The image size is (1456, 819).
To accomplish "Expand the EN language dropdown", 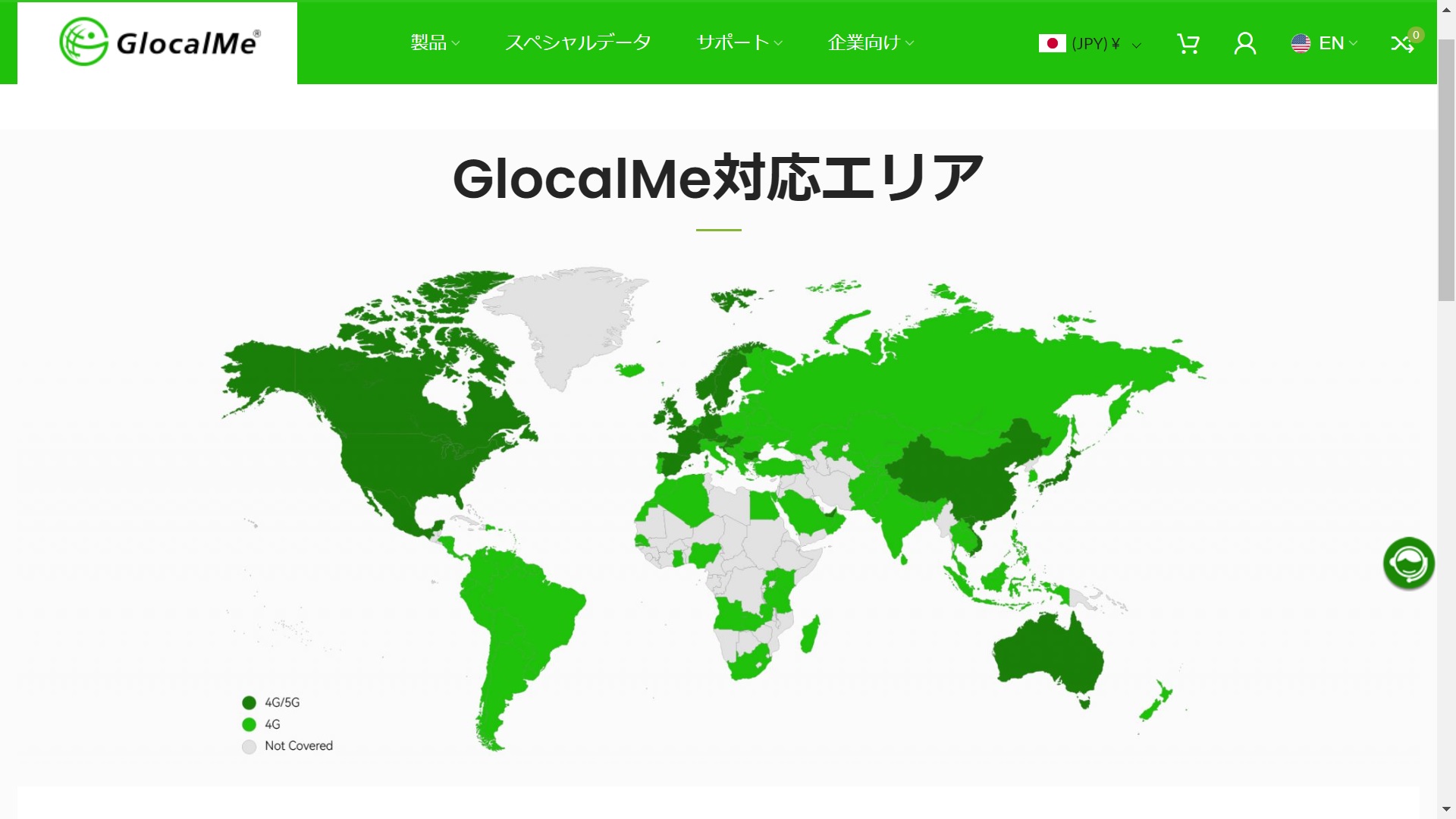I will click(x=1331, y=43).
